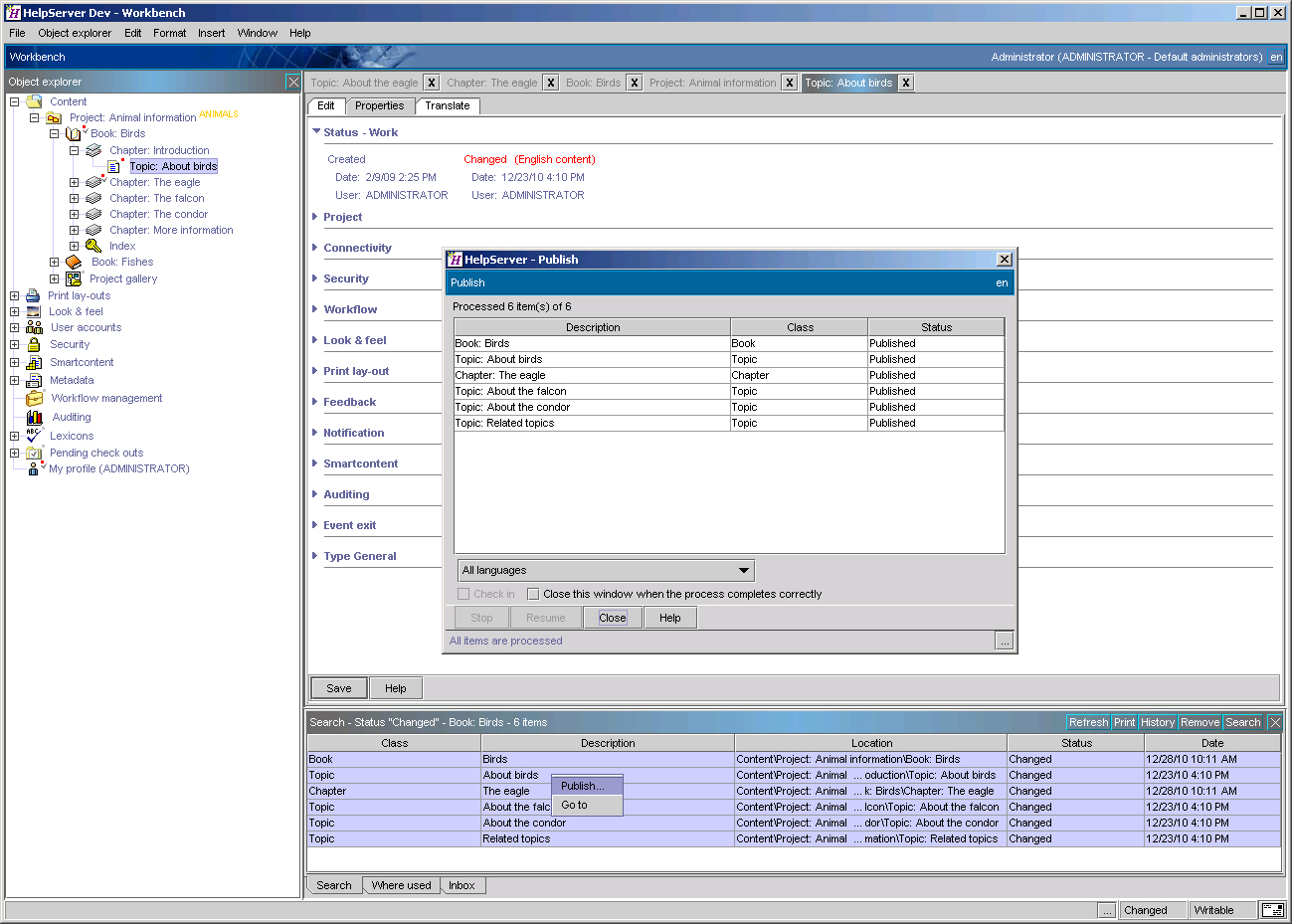The height and width of the screenshot is (924, 1292).
Task: Click the Chapter: The falcon icon
Action: click(93, 198)
